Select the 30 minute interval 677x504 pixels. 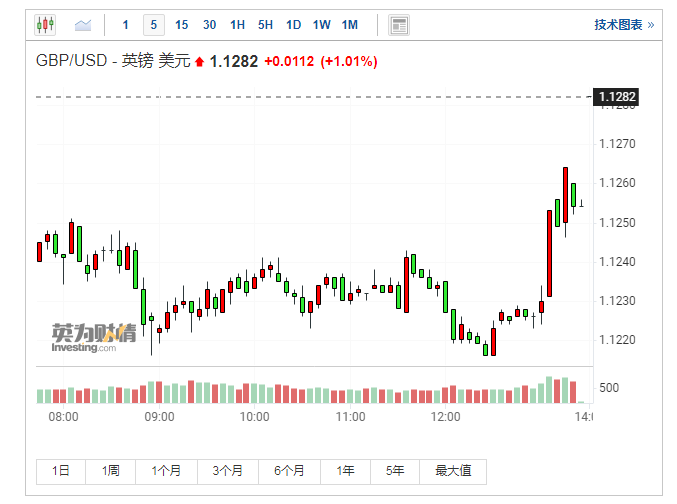click(x=210, y=25)
